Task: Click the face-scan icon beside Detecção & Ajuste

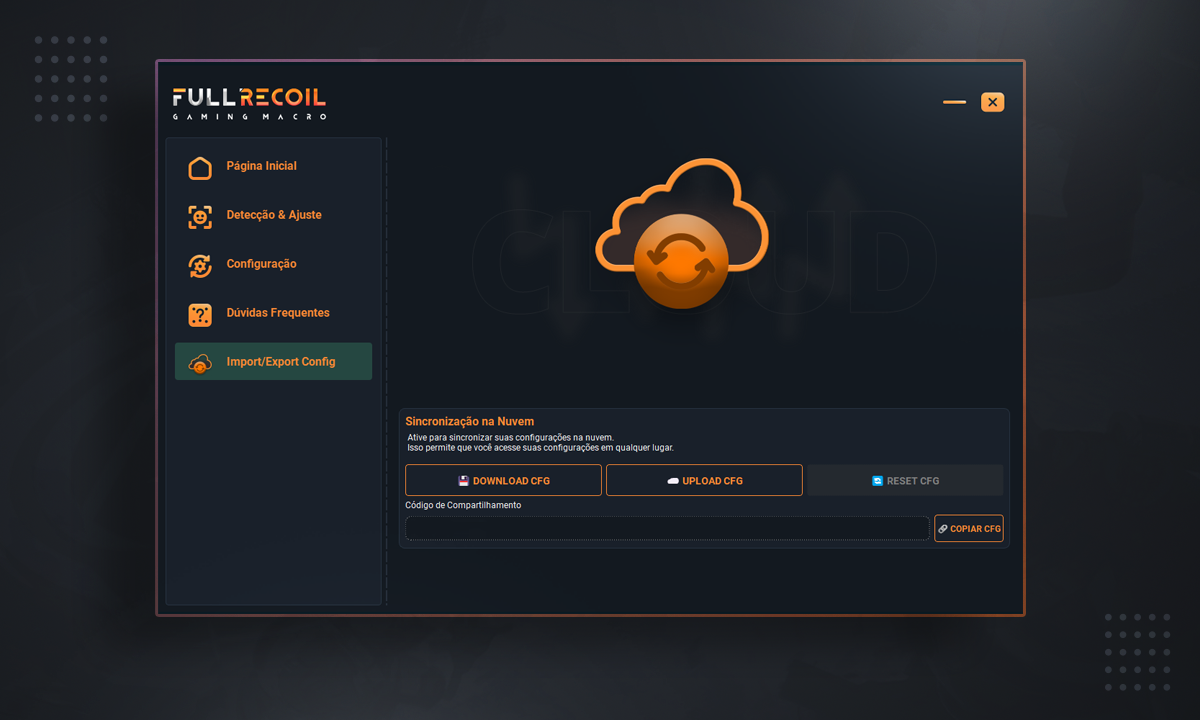Action: (200, 216)
